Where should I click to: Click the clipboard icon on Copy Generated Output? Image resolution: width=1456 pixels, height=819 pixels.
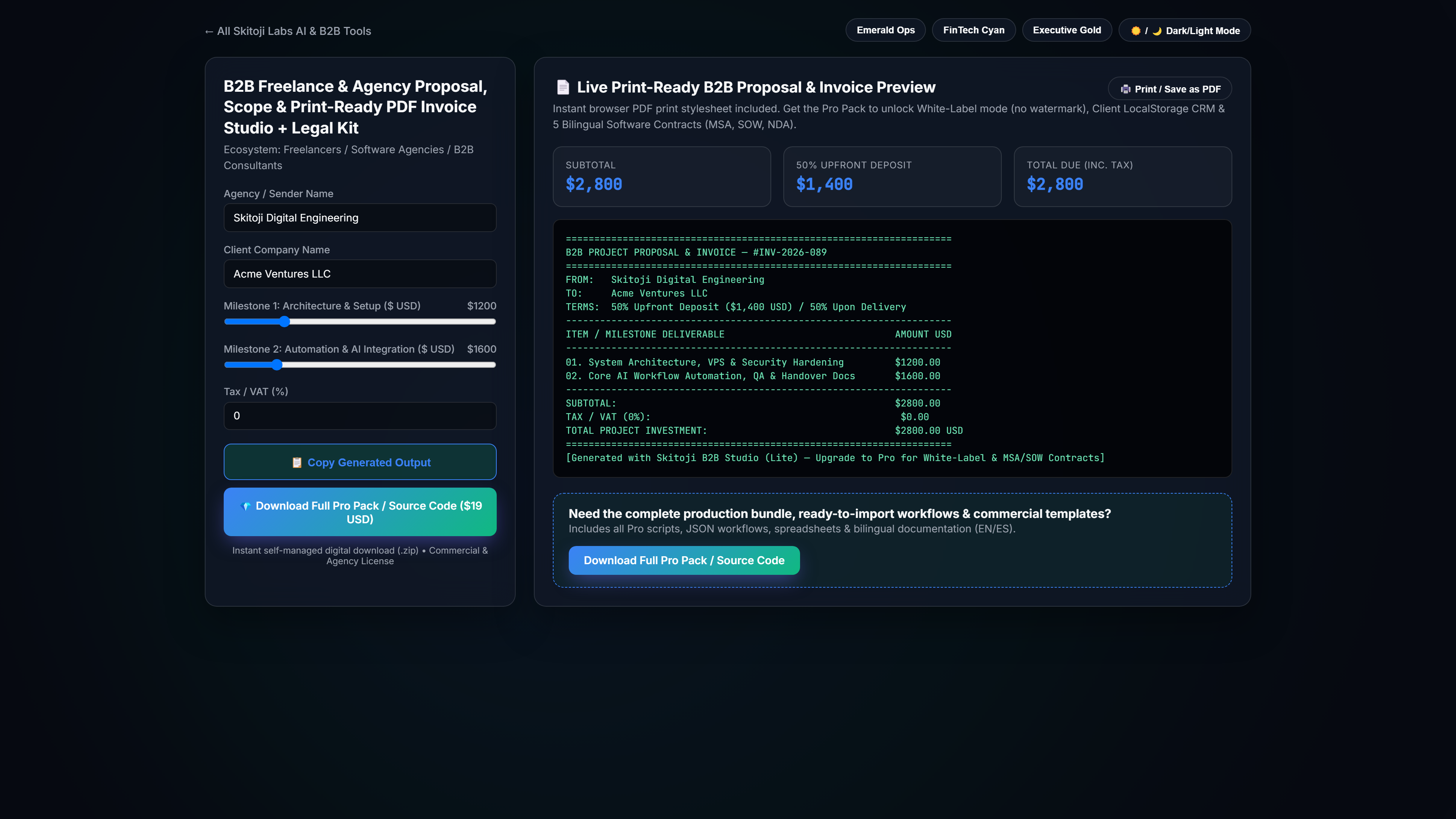[x=297, y=462]
